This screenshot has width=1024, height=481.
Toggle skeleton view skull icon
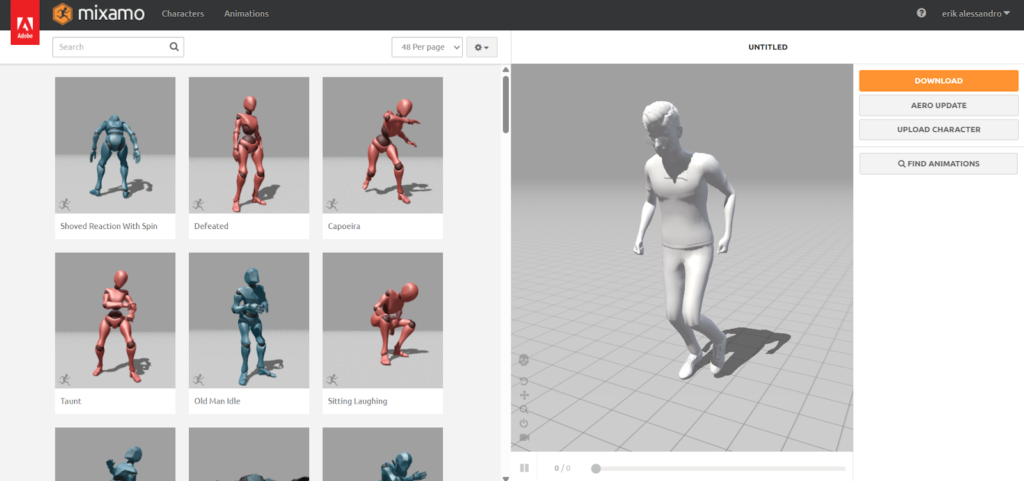pos(524,360)
